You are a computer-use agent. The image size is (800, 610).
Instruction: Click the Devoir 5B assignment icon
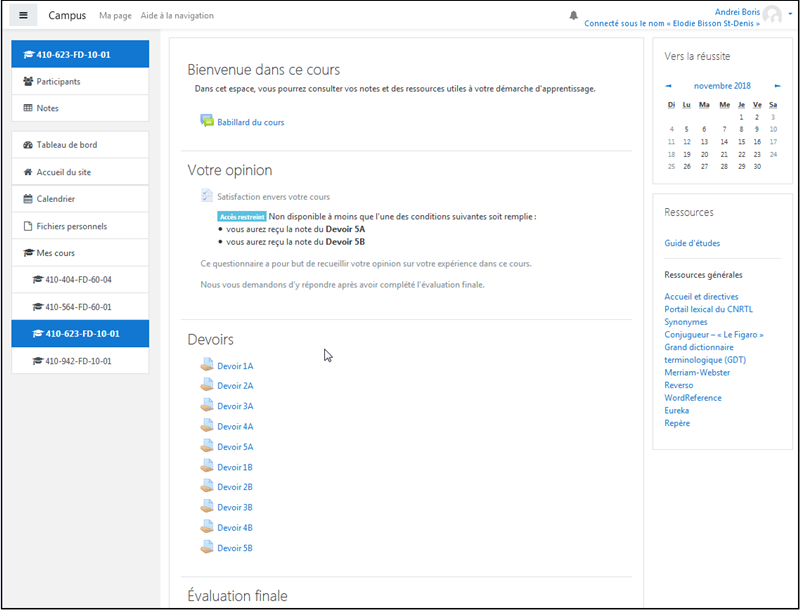[207, 548]
